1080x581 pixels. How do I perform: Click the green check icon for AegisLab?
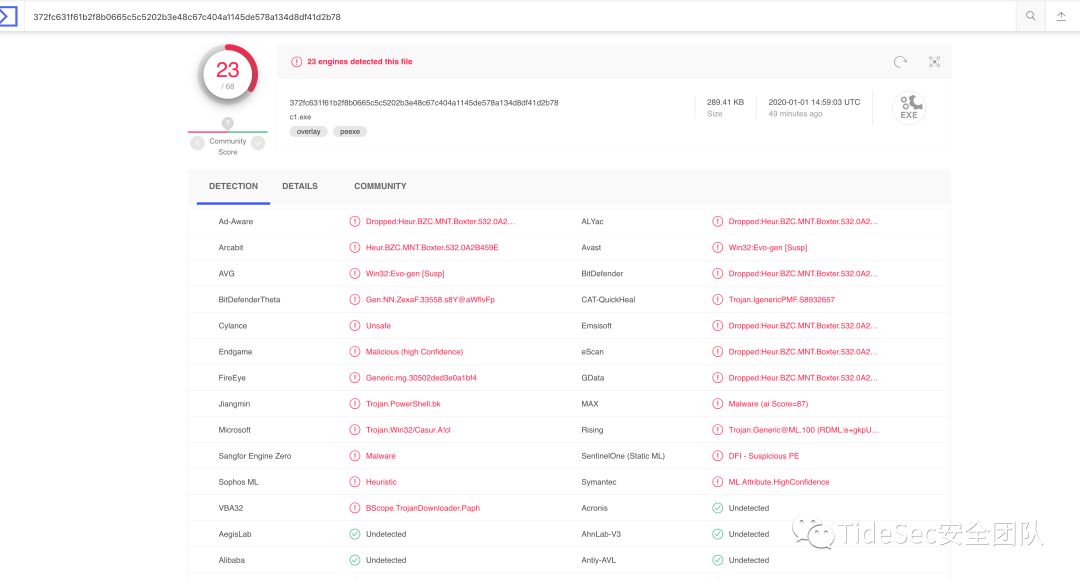click(x=355, y=534)
